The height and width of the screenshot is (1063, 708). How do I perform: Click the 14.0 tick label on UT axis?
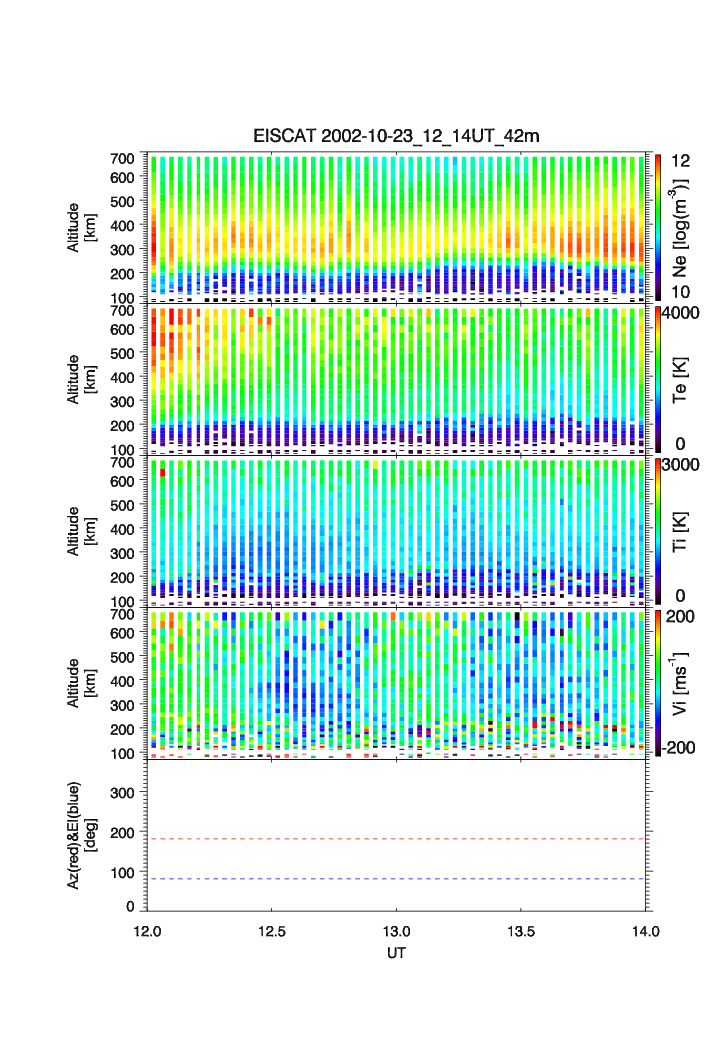(645, 931)
